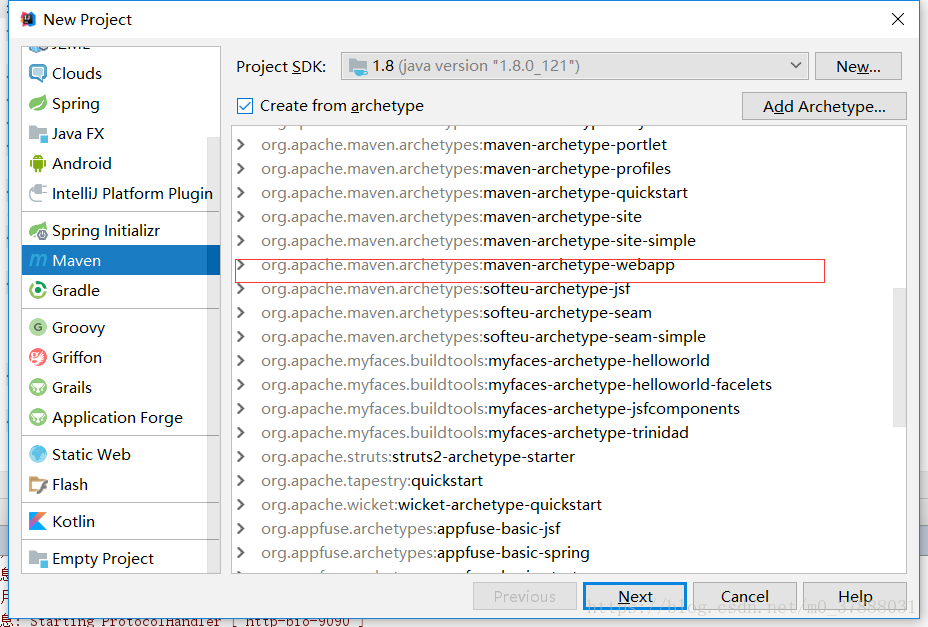Expand myfaces-archetype-helloworld-facelets row
Screen dimensions: 928x627
[241, 385]
